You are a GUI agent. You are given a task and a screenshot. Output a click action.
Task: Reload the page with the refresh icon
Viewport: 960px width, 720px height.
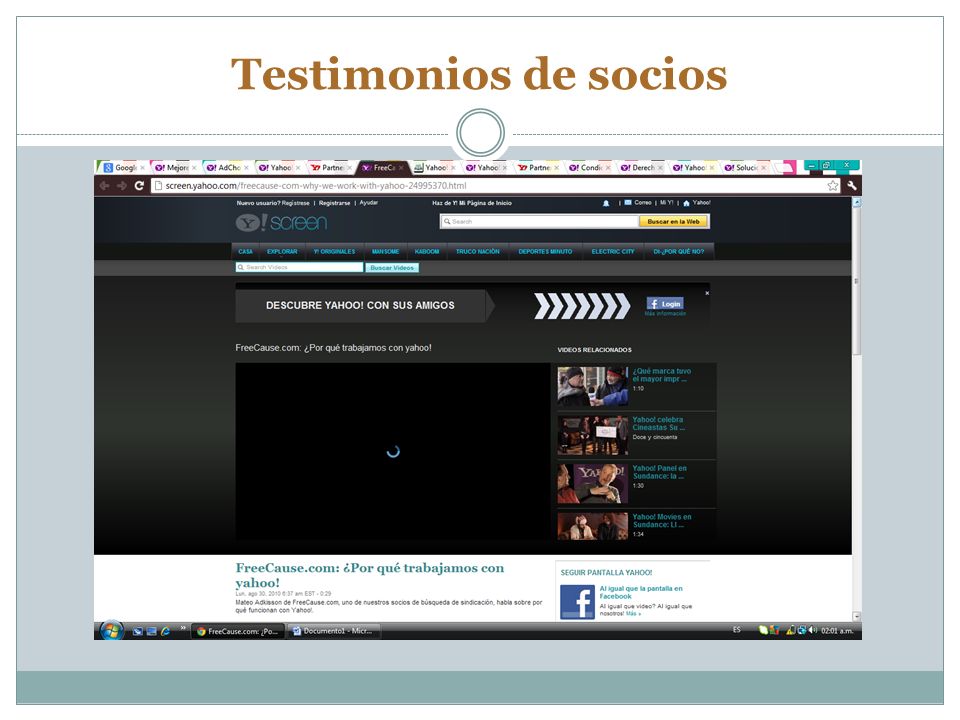139,186
